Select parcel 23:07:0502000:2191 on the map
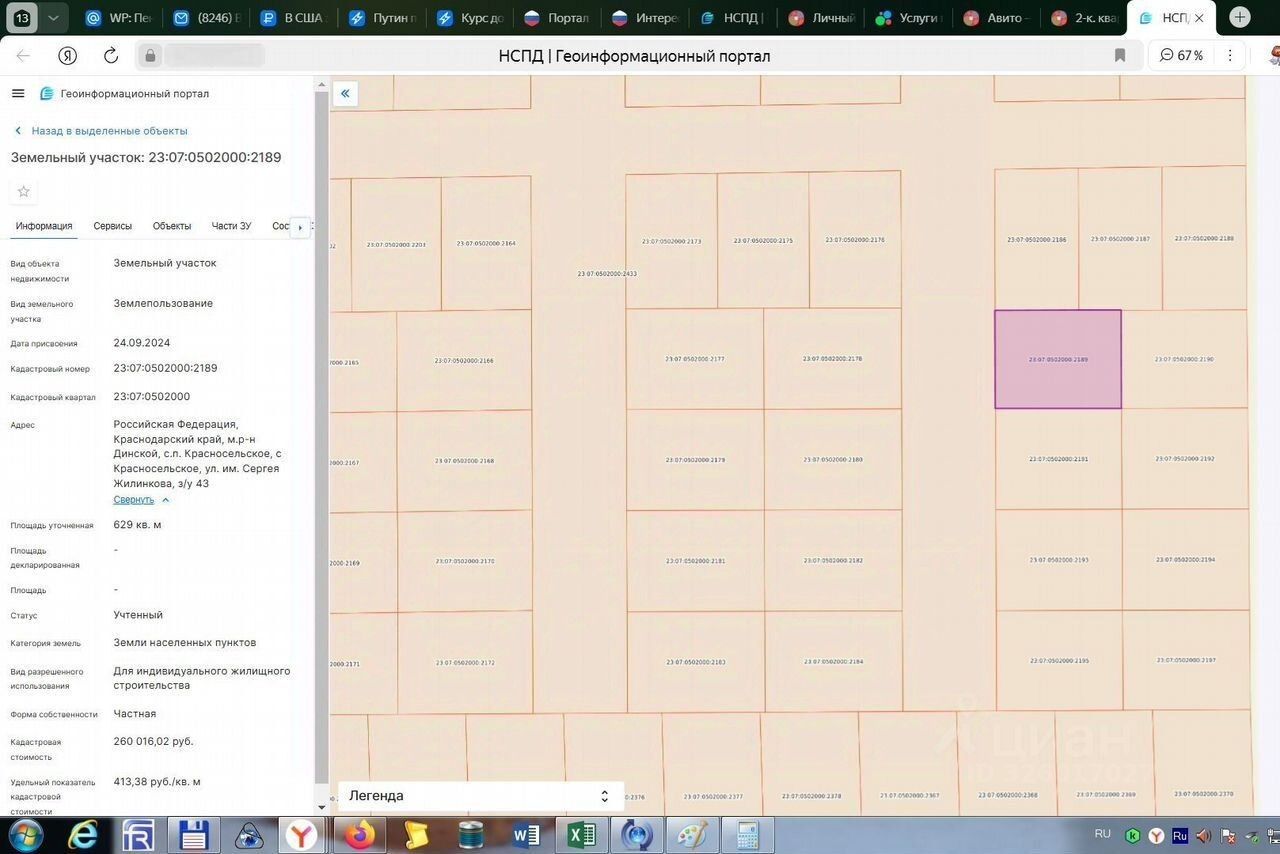The height and width of the screenshot is (854, 1280). (1059, 459)
